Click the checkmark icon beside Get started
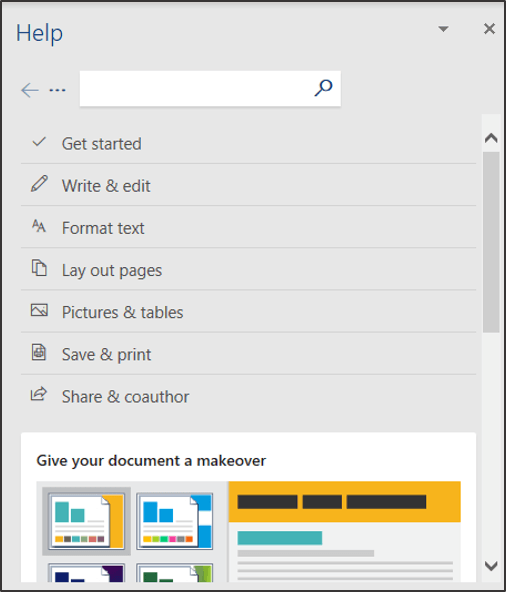Image resolution: width=506 pixels, height=592 pixels. tap(39, 142)
